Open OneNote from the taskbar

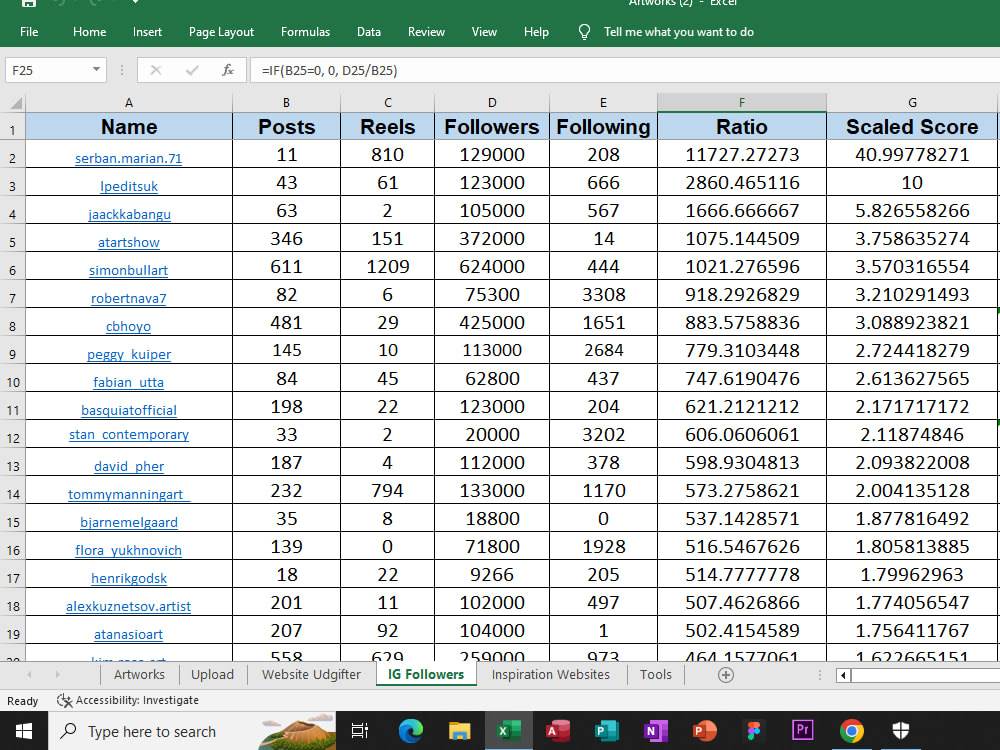click(656, 731)
